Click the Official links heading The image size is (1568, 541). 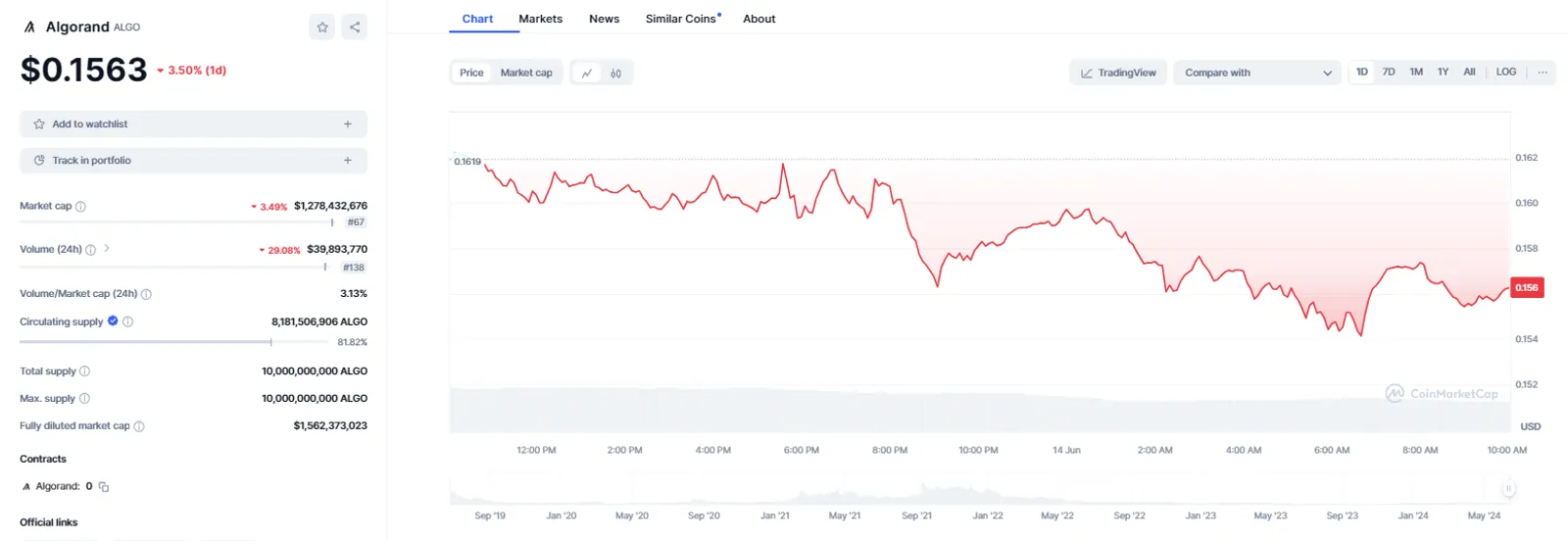pos(49,522)
